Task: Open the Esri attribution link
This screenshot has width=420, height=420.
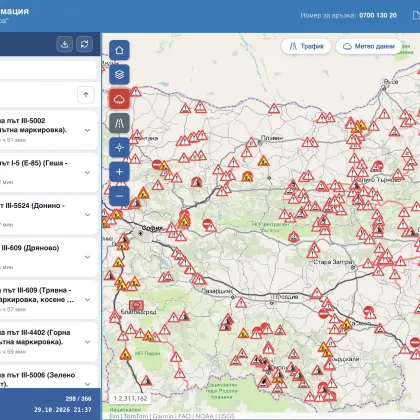Action: 114,416
